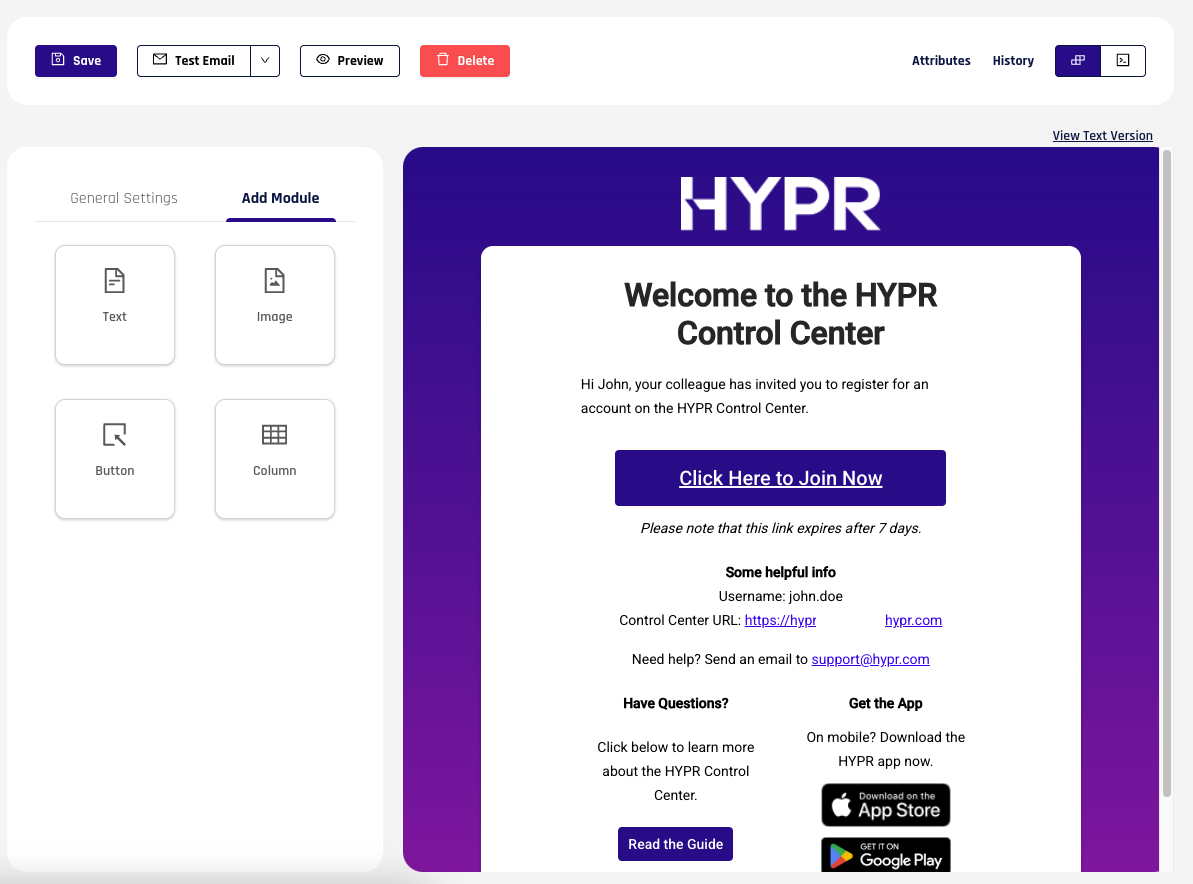Delete this email template
This screenshot has height=884, width=1193.
465,61
